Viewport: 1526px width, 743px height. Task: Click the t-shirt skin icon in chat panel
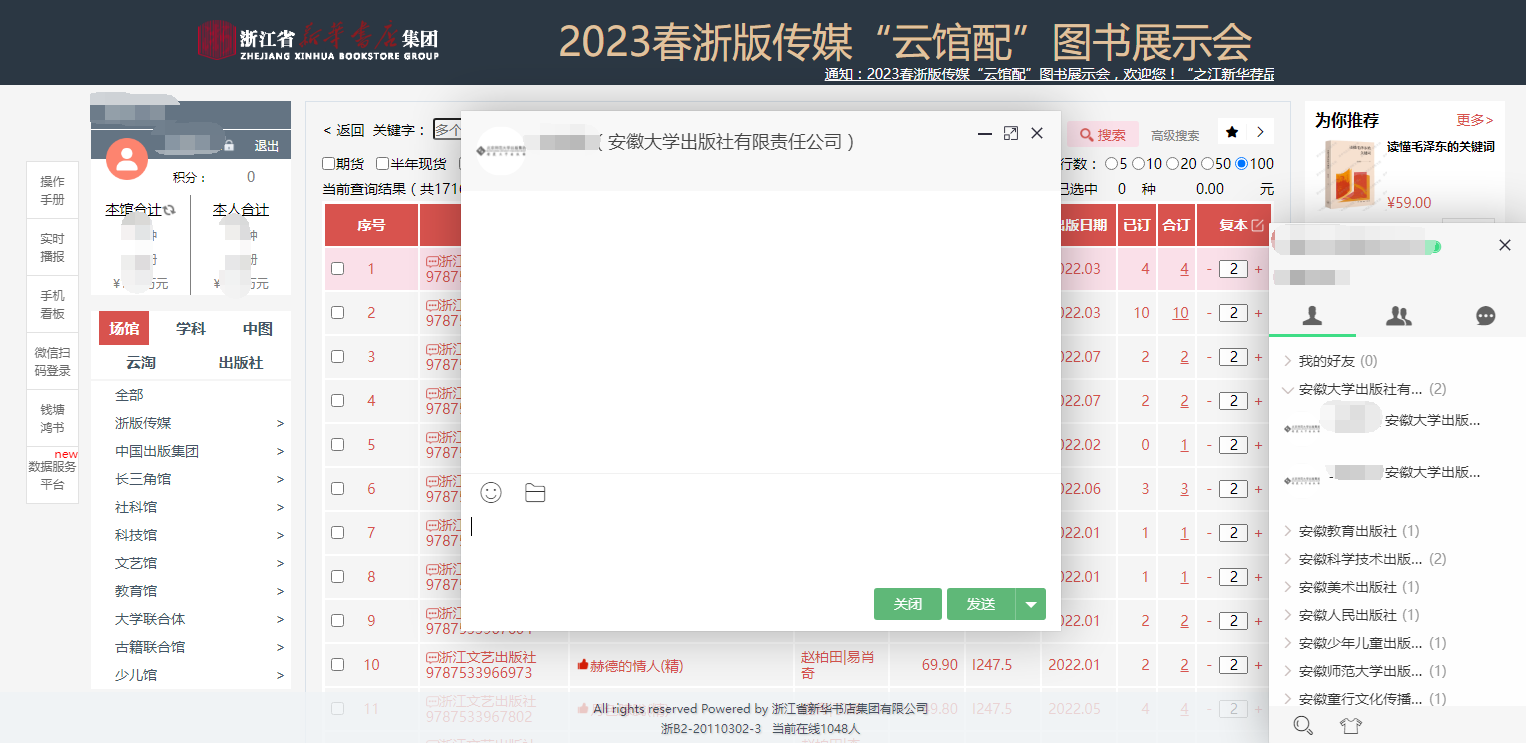click(x=1352, y=725)
